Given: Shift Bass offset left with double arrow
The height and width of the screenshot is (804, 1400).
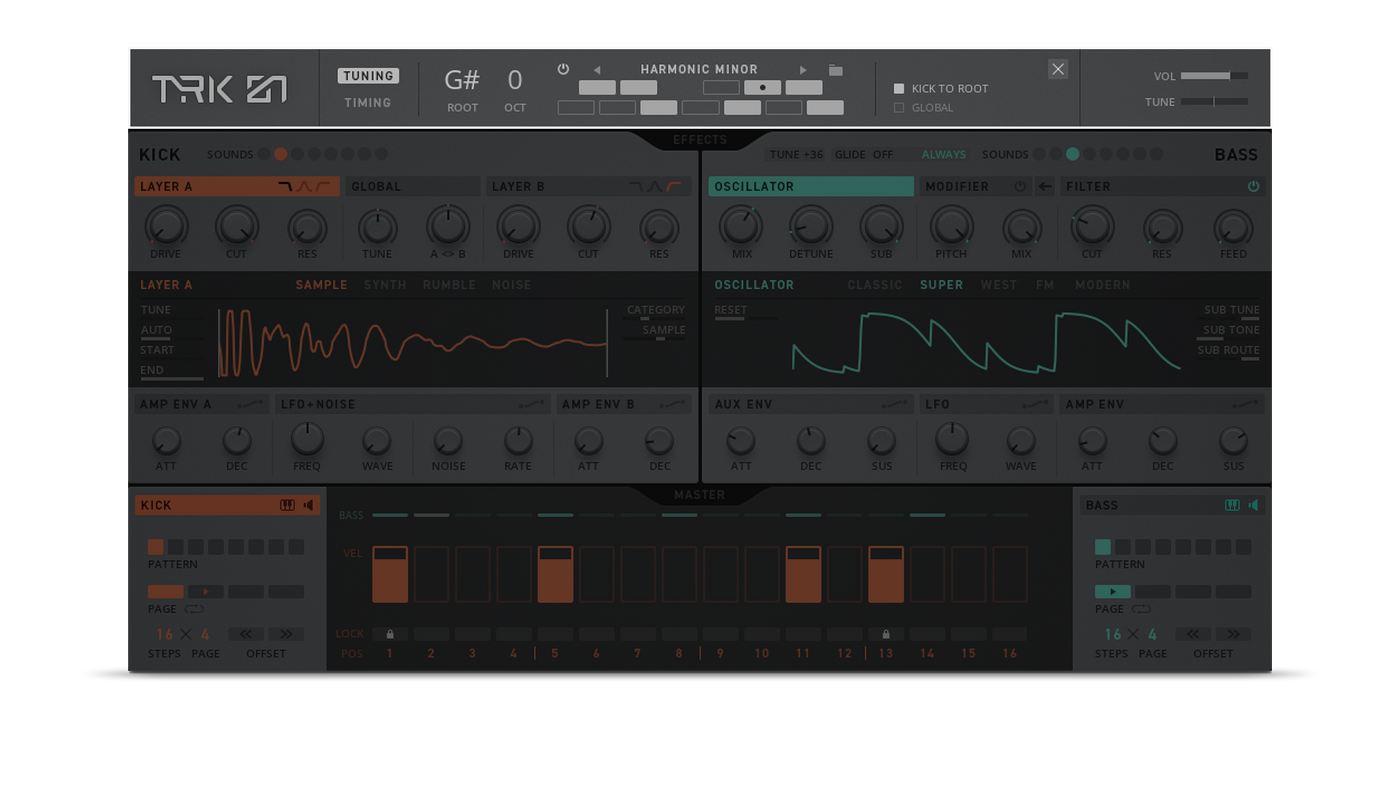Looking at the screenshot, I should 1192,634.
